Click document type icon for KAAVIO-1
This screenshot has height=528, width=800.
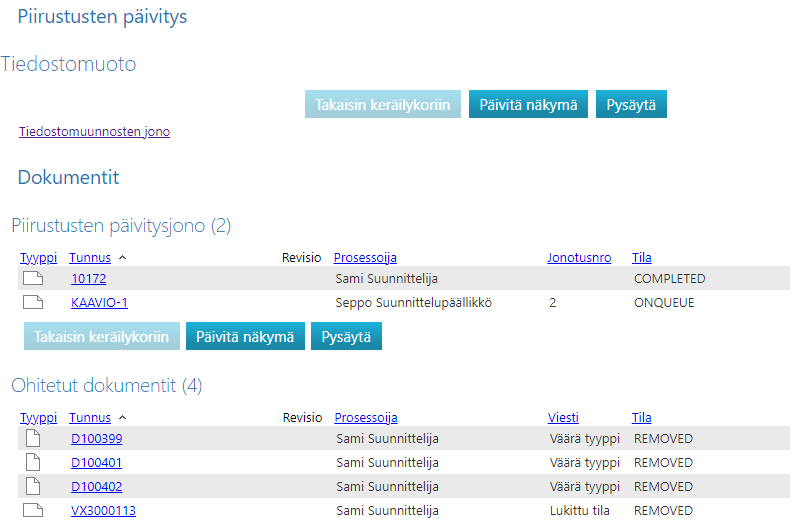[x=33, y=303]
